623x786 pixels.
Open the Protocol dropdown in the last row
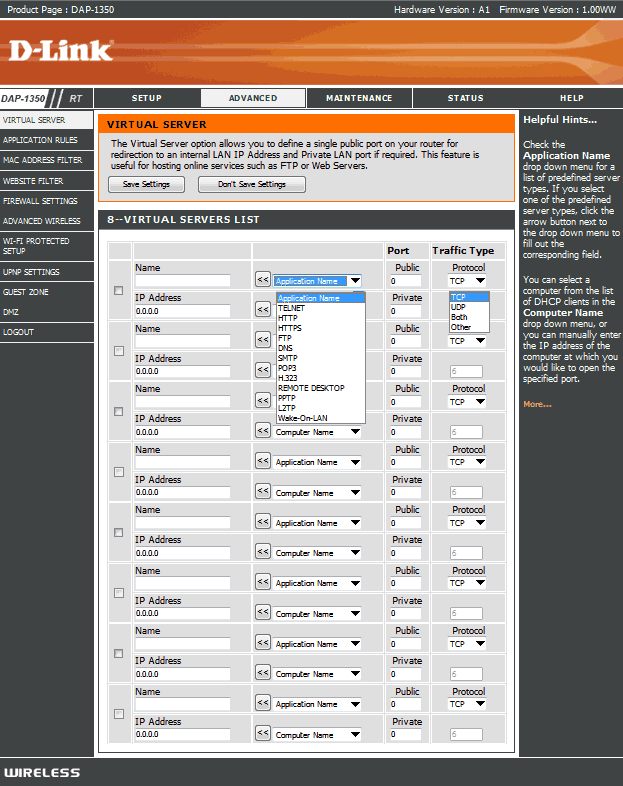(467, 704)
